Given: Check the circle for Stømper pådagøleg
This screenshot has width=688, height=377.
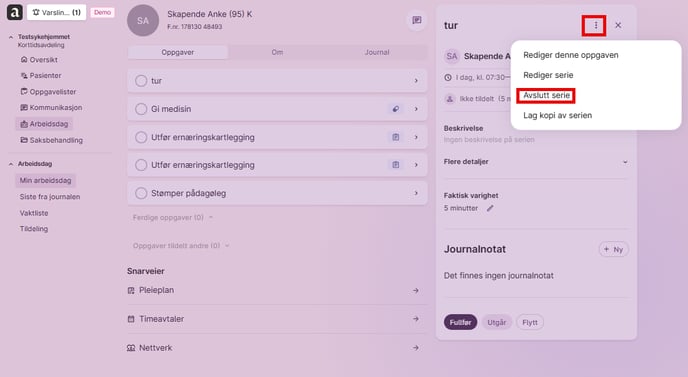Looking at the screenshot, I should [141, 193].
